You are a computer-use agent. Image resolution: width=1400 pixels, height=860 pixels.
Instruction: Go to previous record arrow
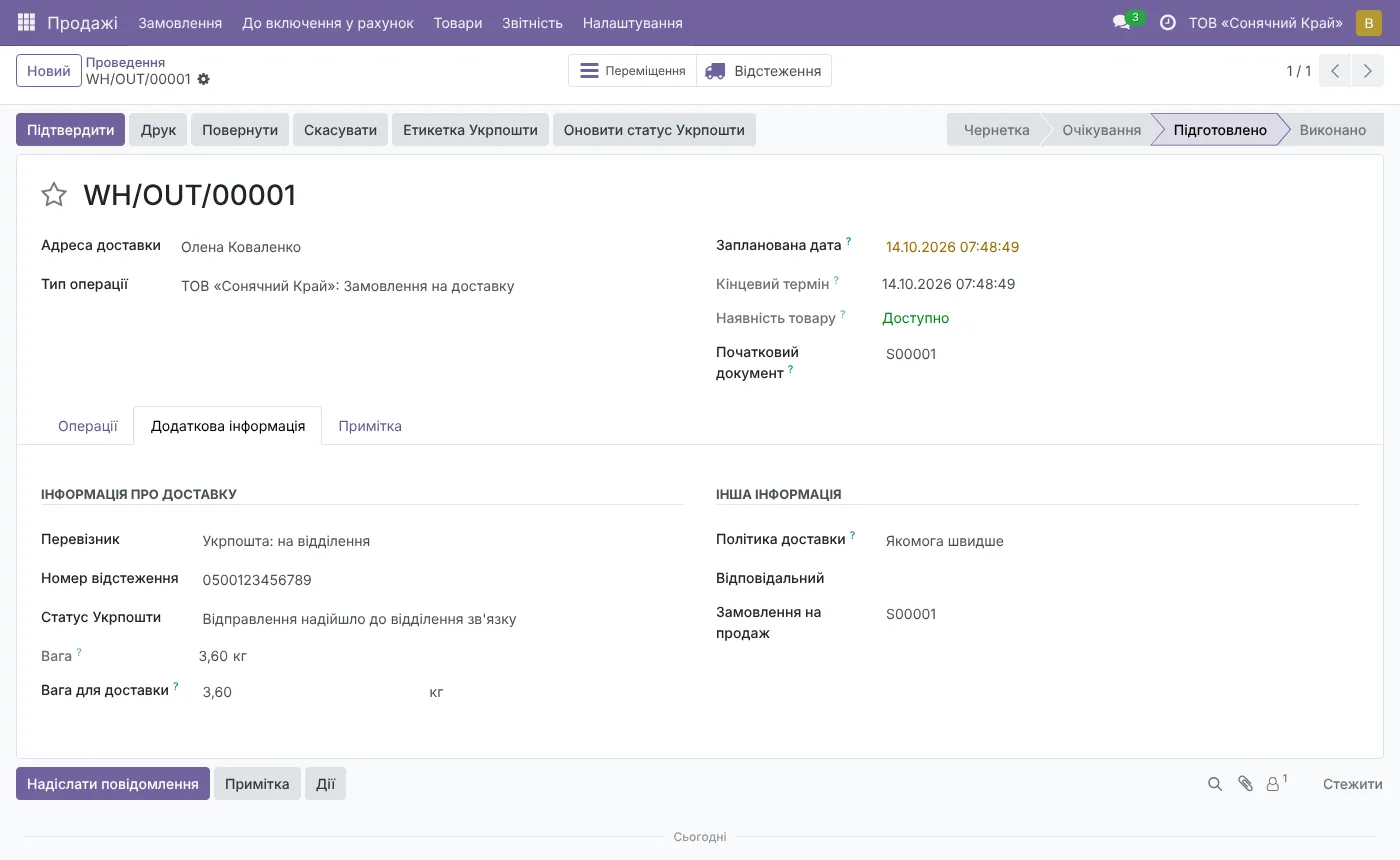pos(1335,71)
